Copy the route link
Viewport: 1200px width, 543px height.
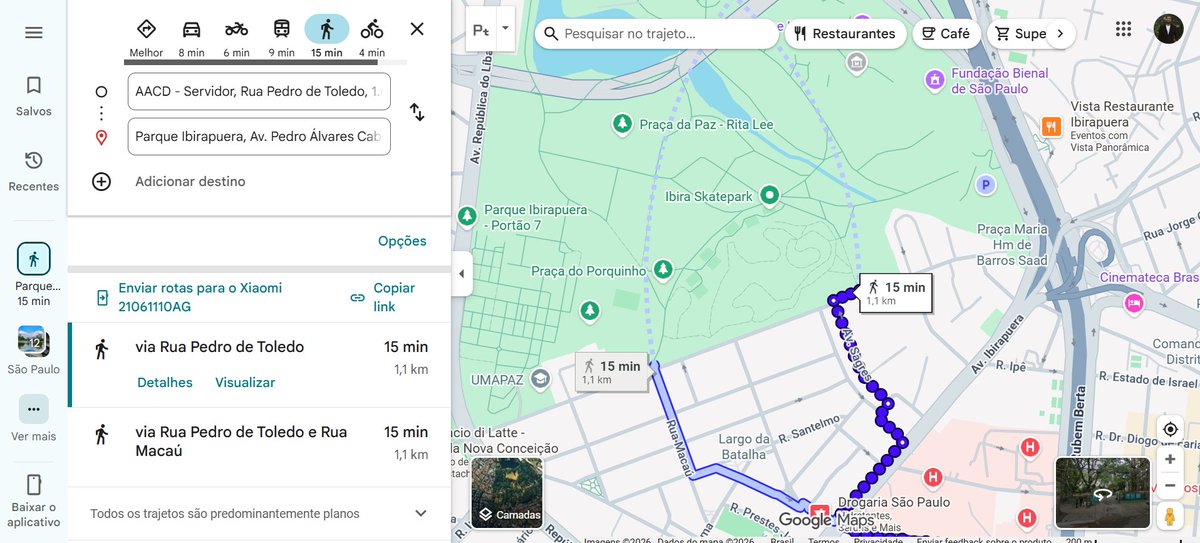384,297
